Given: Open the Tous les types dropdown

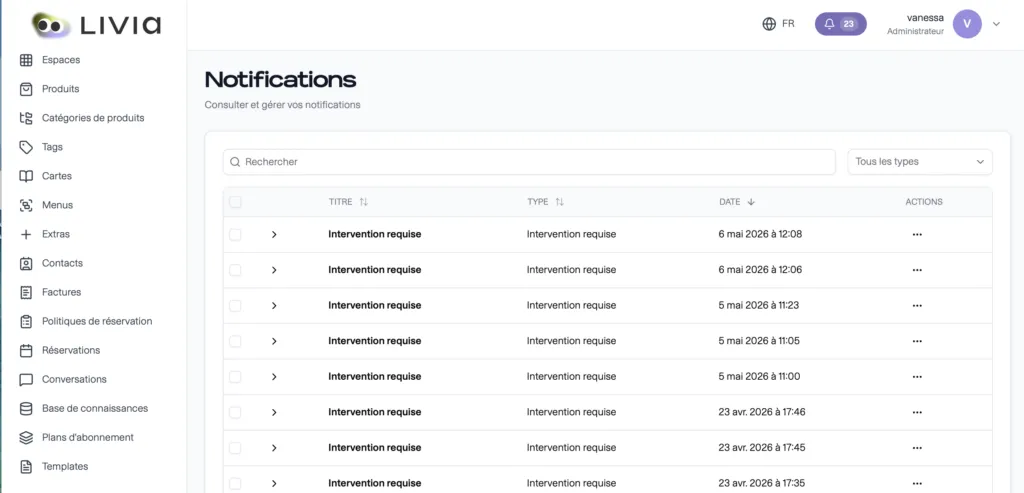Looking at the screenshot, I should tap(920, 162).
